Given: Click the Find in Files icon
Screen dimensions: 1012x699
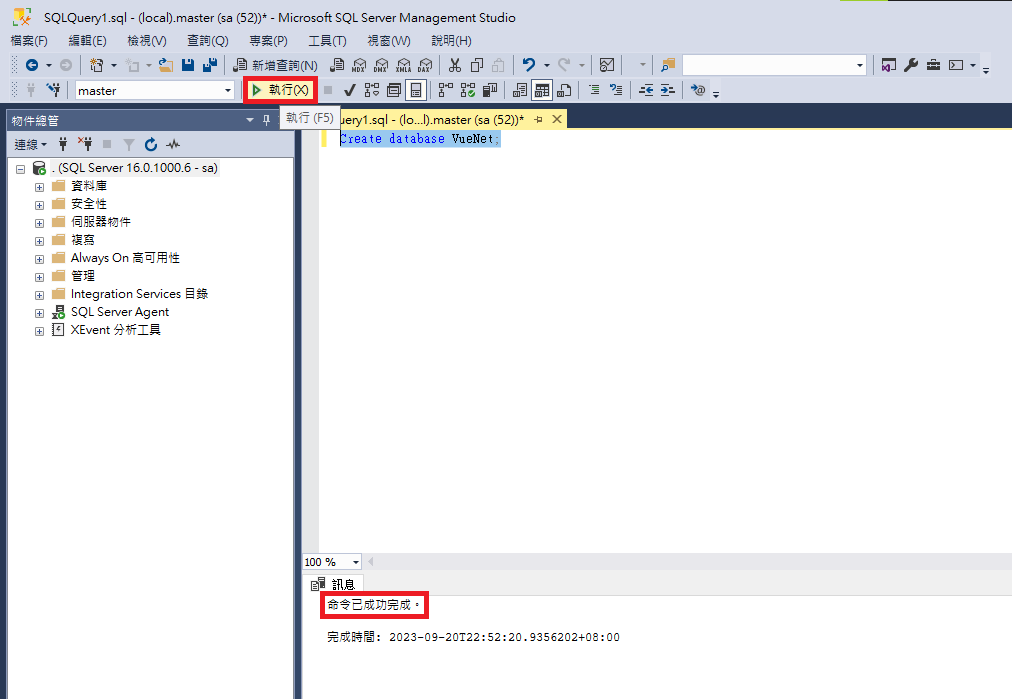Looking at the screenshot, I should click(x=668, y=65).
